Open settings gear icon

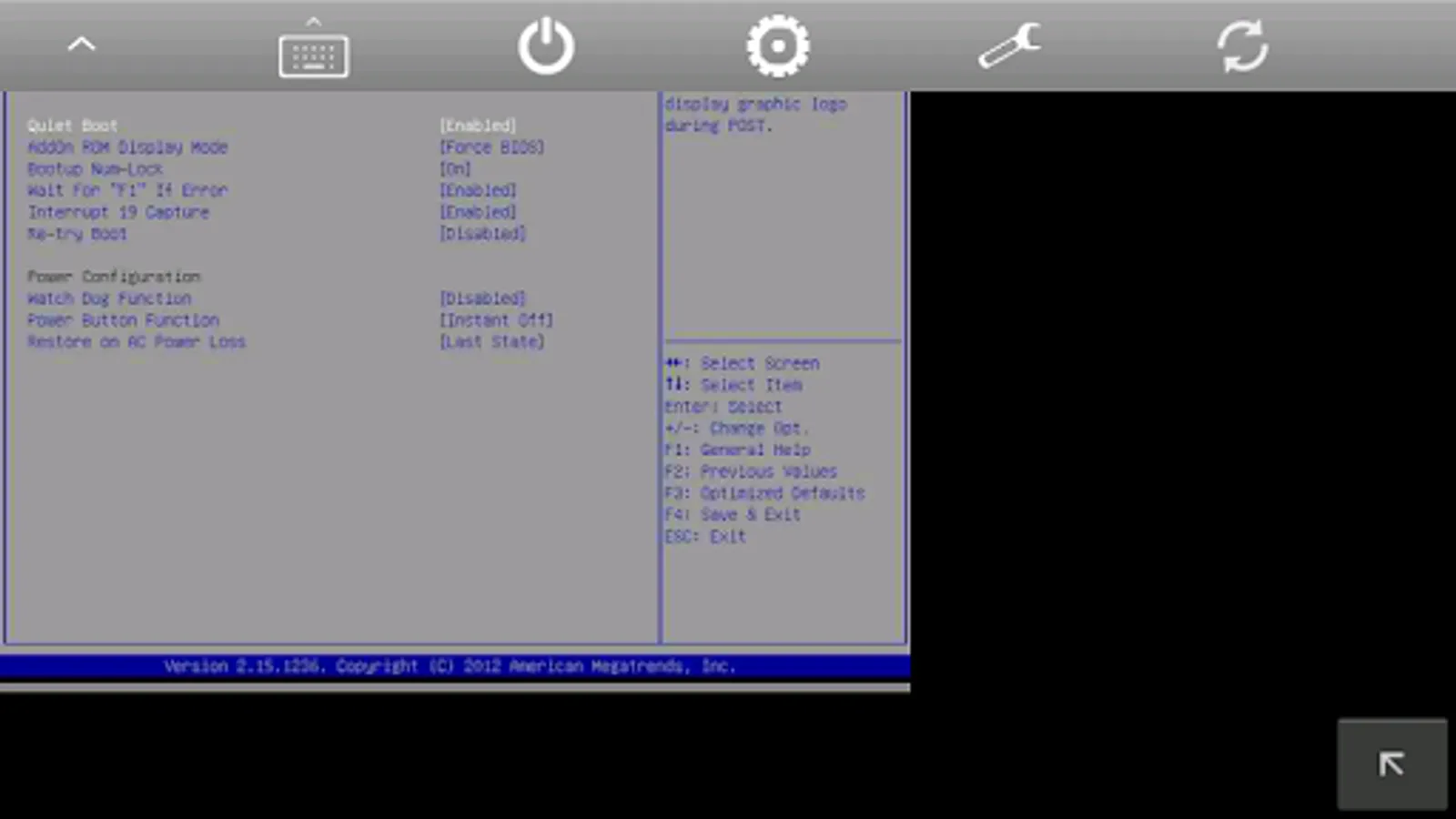click(x=778, y=45)
